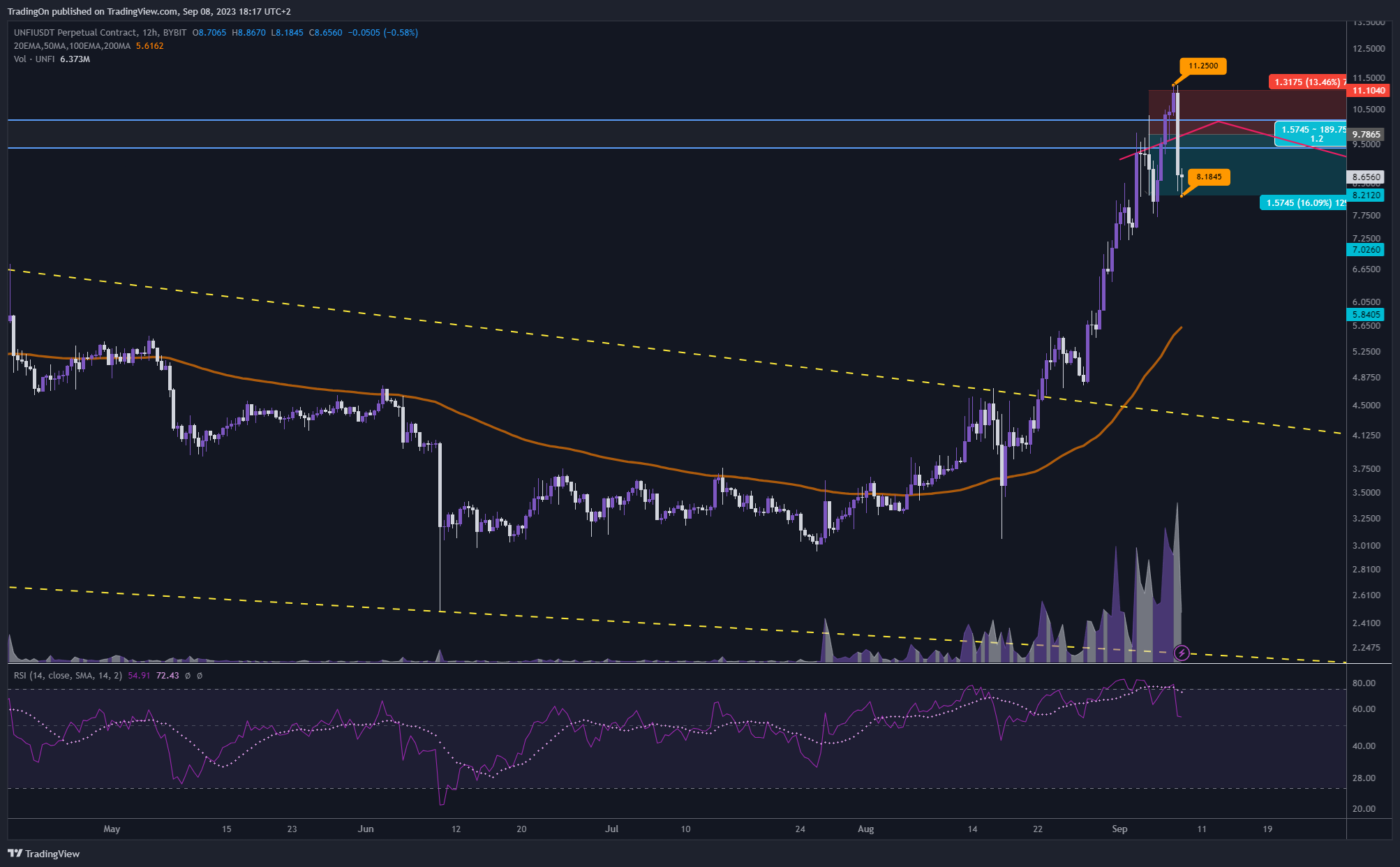Click the Jul label on time axis

611,829
